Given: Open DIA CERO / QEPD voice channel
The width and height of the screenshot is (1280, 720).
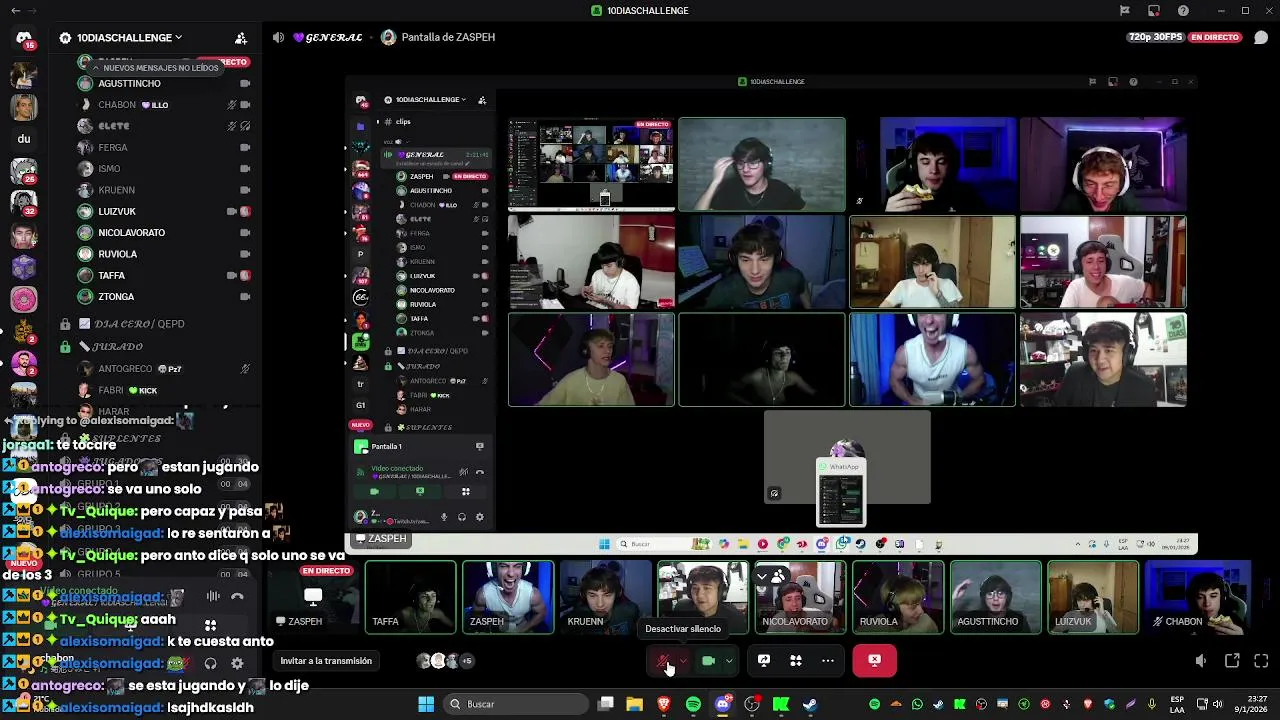Looking at the screenshot, I should [139, 324].
